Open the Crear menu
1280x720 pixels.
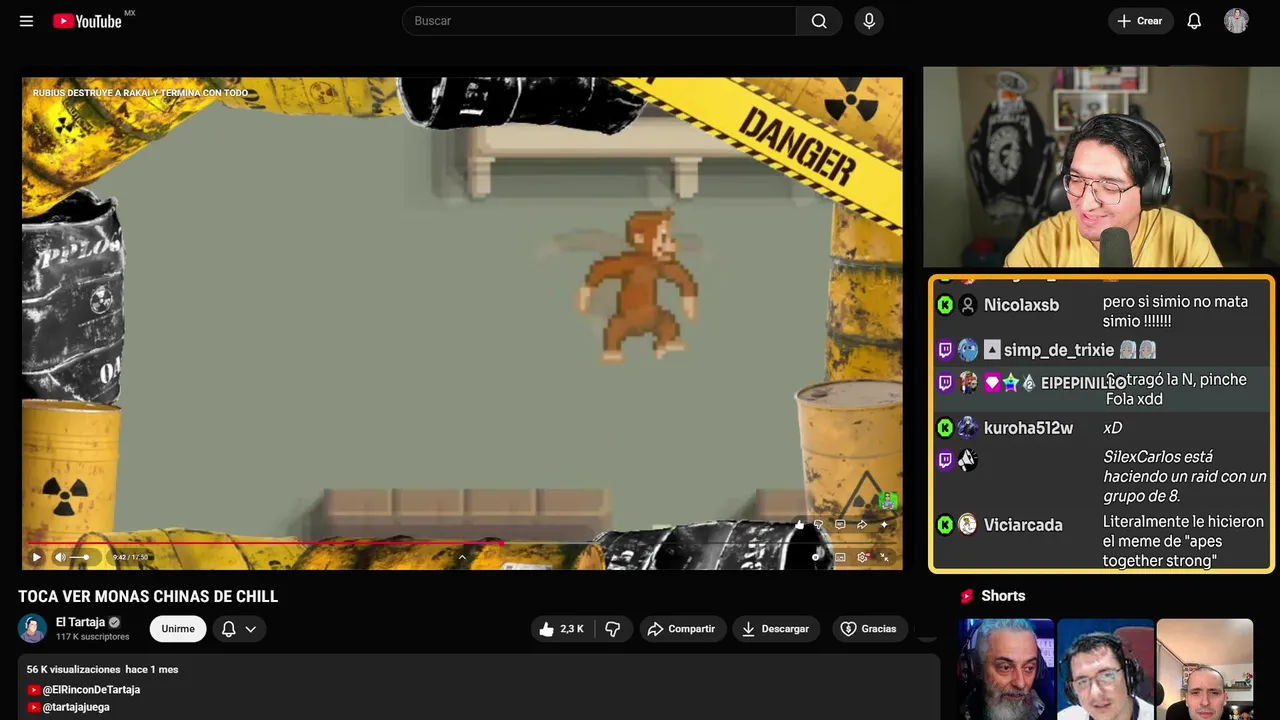point(1140,21)
